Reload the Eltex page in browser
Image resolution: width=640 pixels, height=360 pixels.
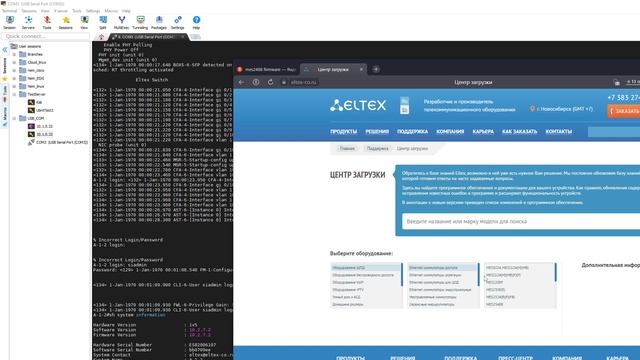point(270,82)
